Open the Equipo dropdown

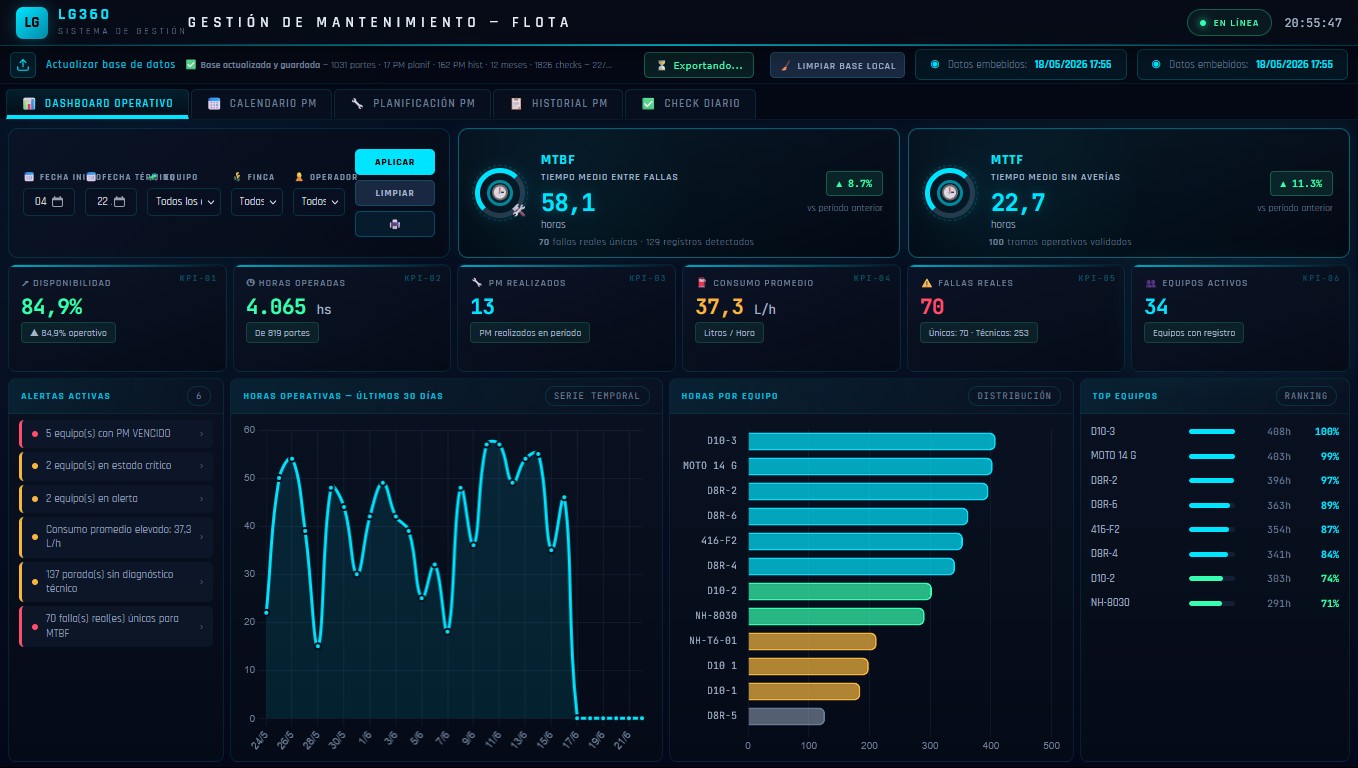[x=184, y=202]
